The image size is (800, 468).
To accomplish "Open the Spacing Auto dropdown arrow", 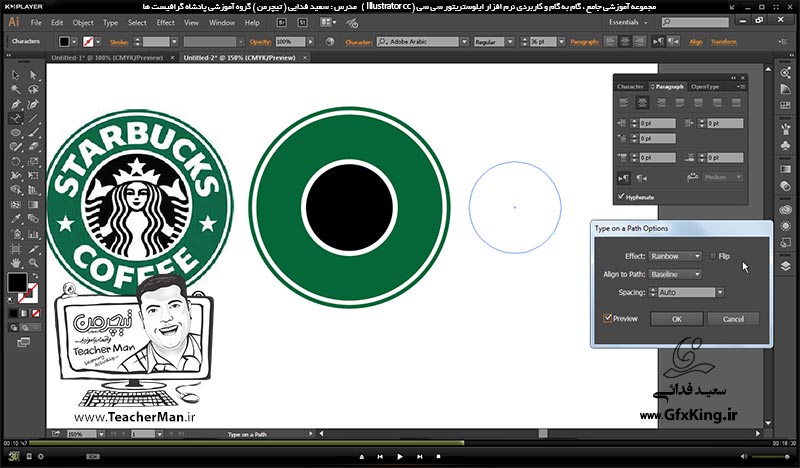I will pos(720,292).
